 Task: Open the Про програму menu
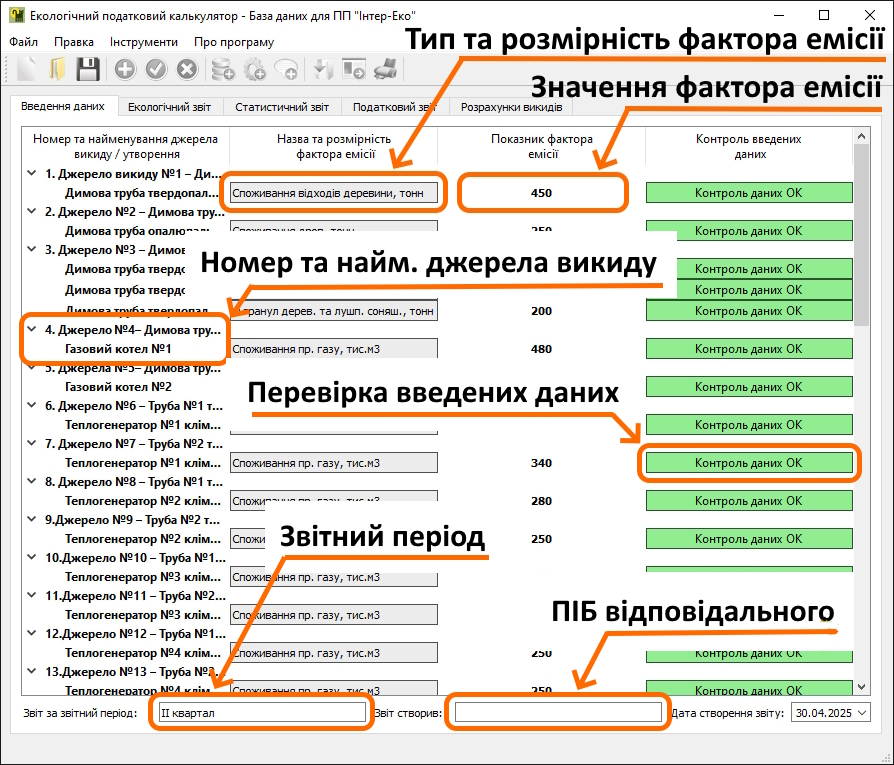coord(234,42)
